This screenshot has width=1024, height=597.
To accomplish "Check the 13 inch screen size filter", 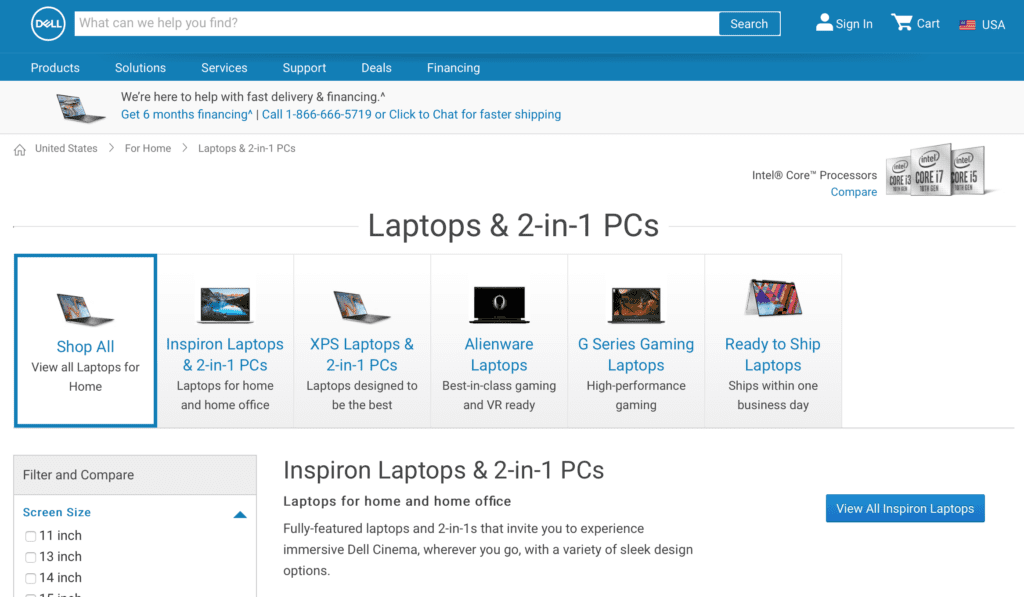I will (x=31, y=557).
